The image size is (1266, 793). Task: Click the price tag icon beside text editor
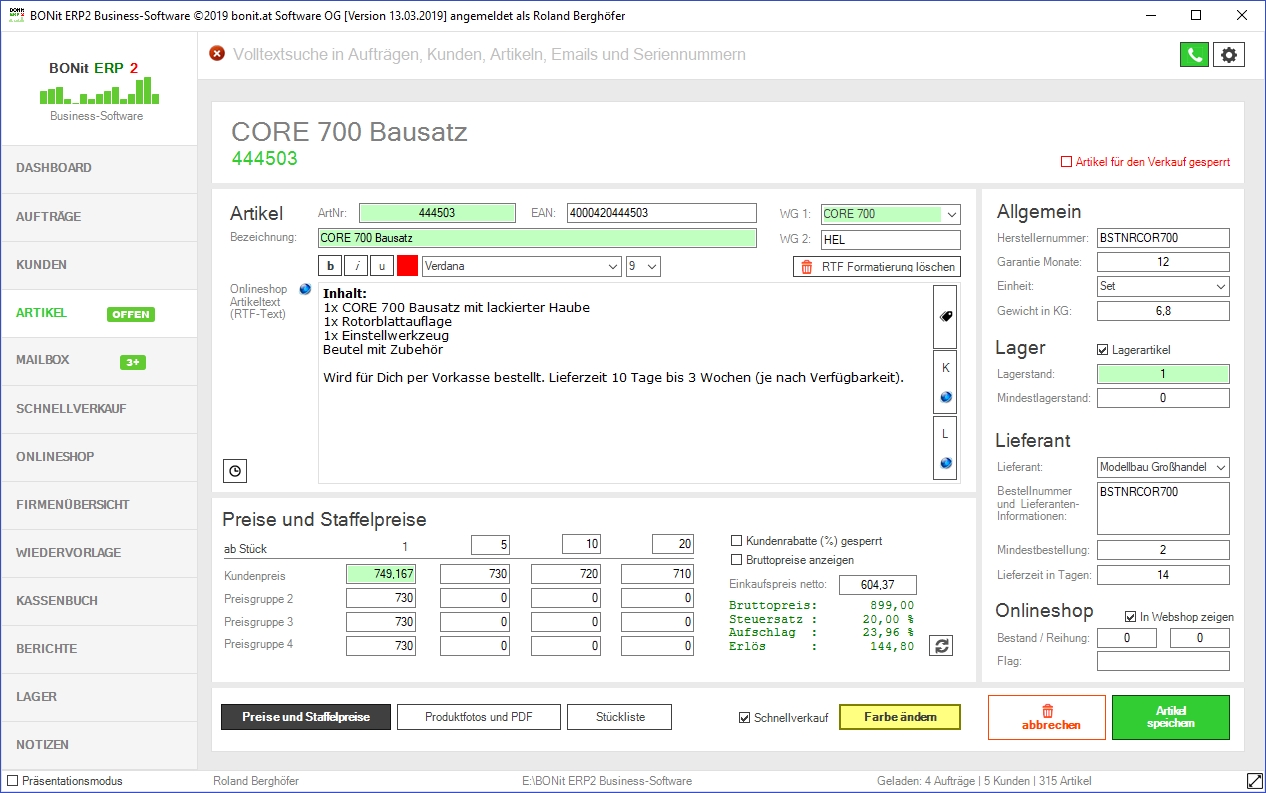[945, 315]
